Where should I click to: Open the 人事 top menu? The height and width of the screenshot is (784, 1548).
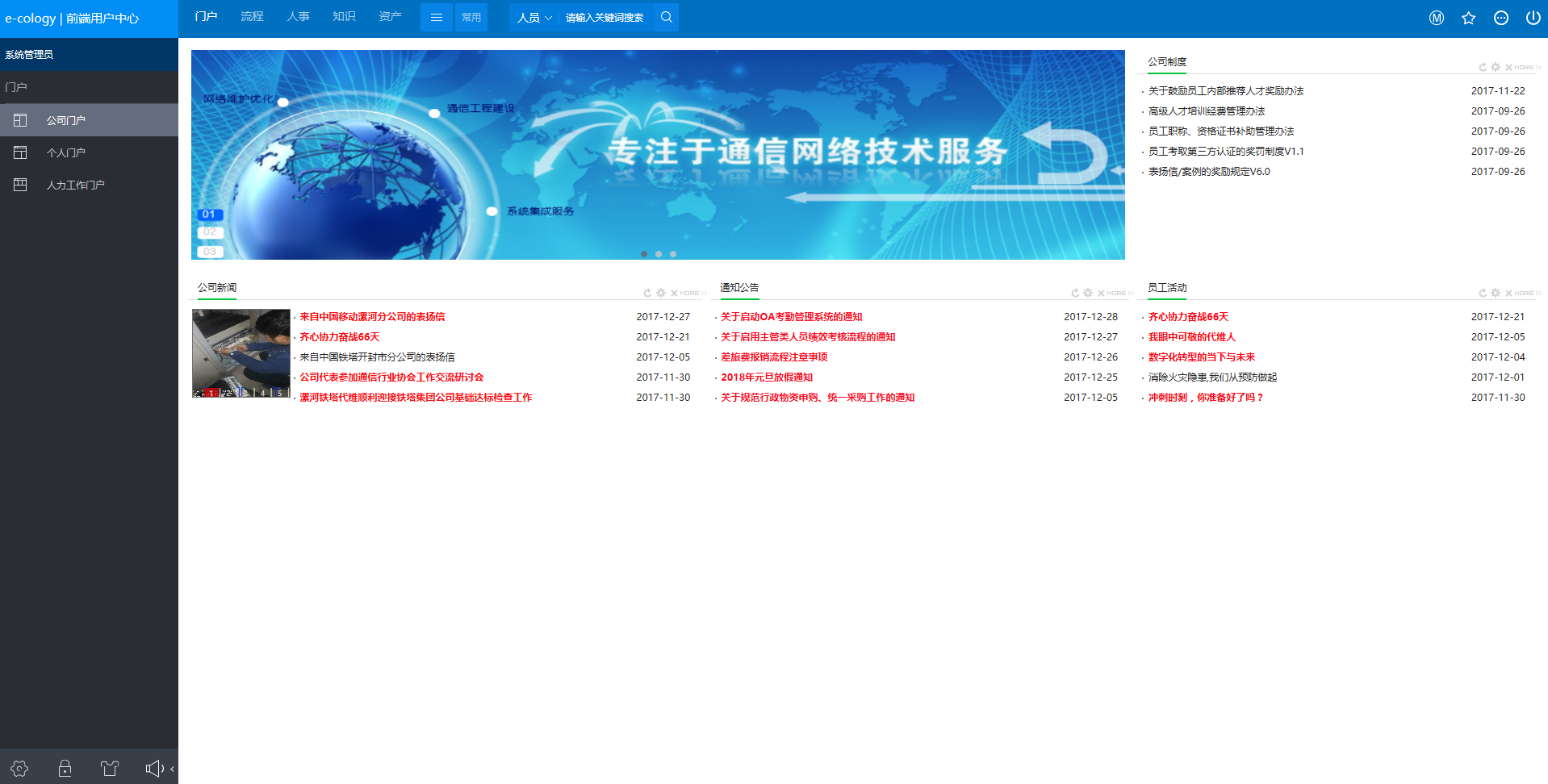[x=298, y=16]
